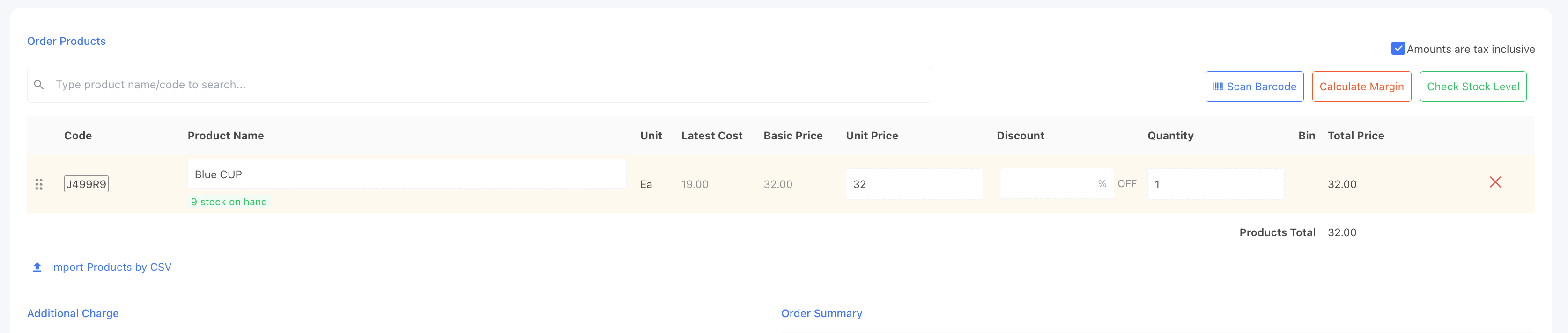The width and height of the screenshot is (1568, 333).
Task: Click the Scan Barcode button
Action: click(1254, 86)
